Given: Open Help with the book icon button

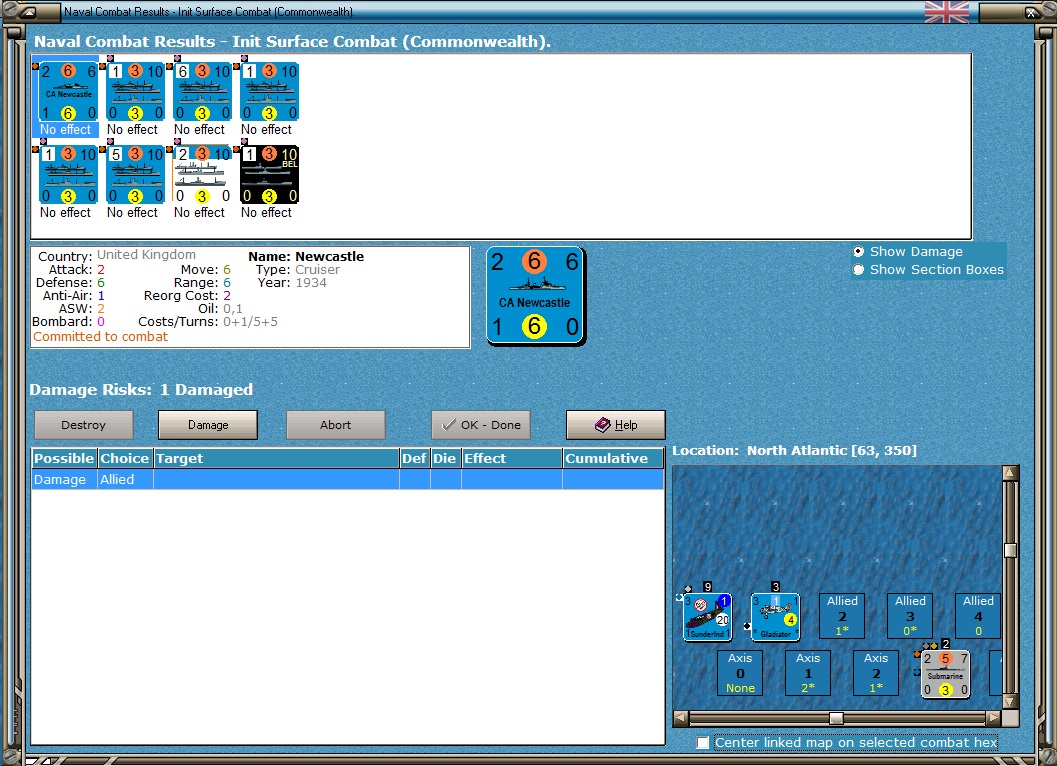Looking at the screenshot, I should 615,425.
